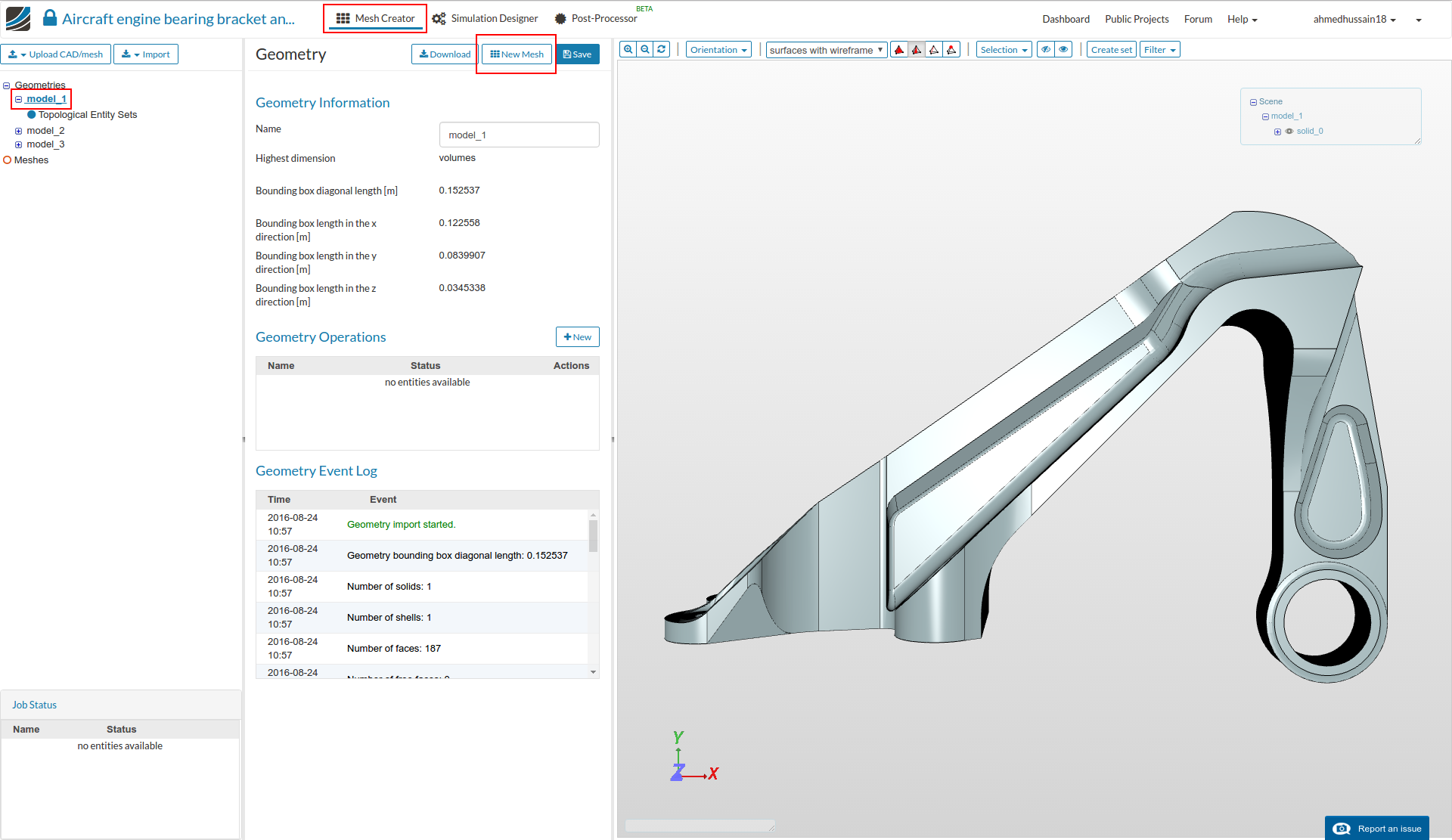Click the New Mesh button
The image size is (1452, 840).
[x=517, y=54]
